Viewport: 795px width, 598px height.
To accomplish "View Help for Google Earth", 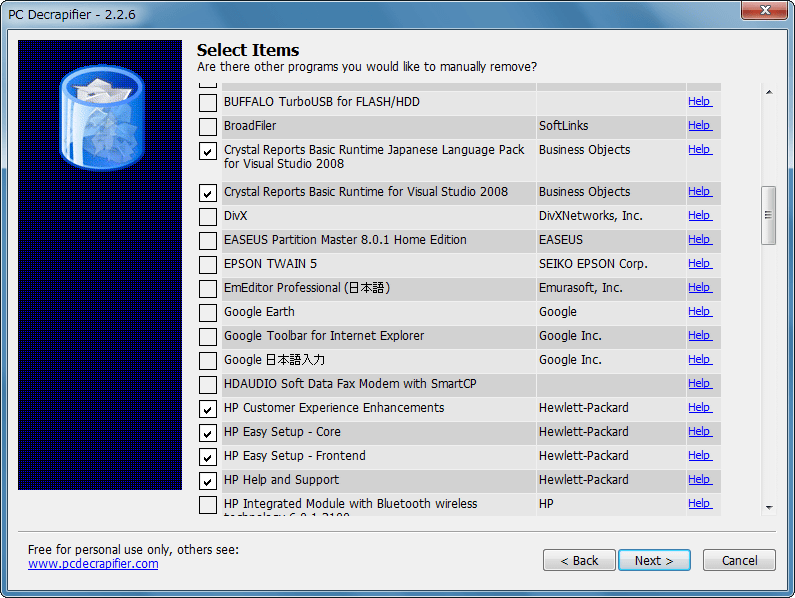I will tap(700, 311).
